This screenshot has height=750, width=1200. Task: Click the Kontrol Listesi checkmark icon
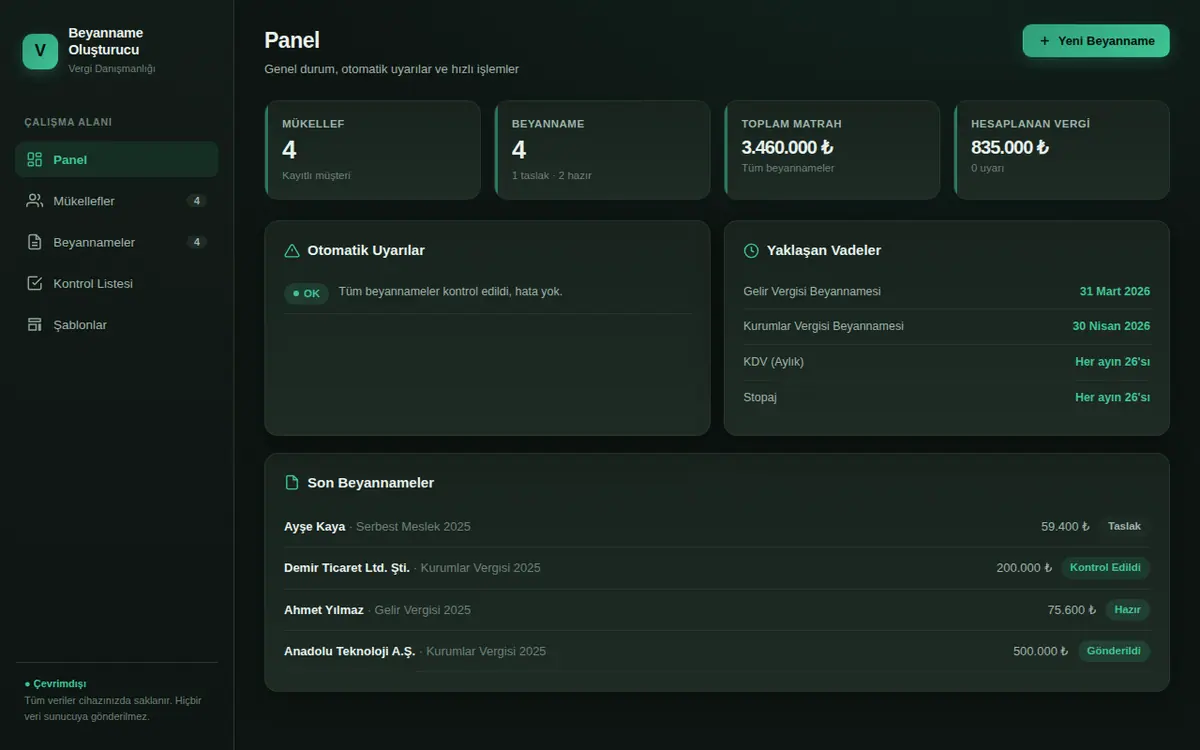pyautogui.click(x=35, y=284)
